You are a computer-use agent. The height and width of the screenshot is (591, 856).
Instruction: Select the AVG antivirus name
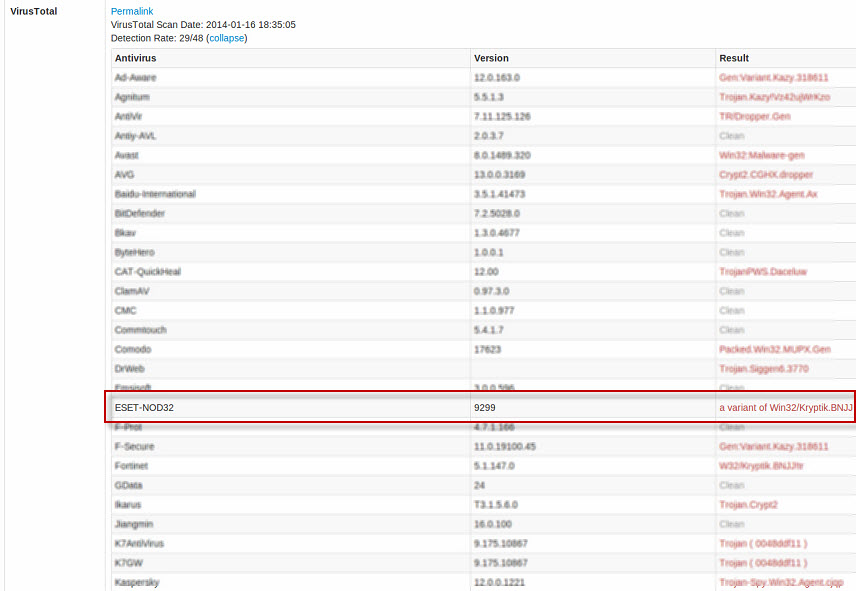click(124, 175)
